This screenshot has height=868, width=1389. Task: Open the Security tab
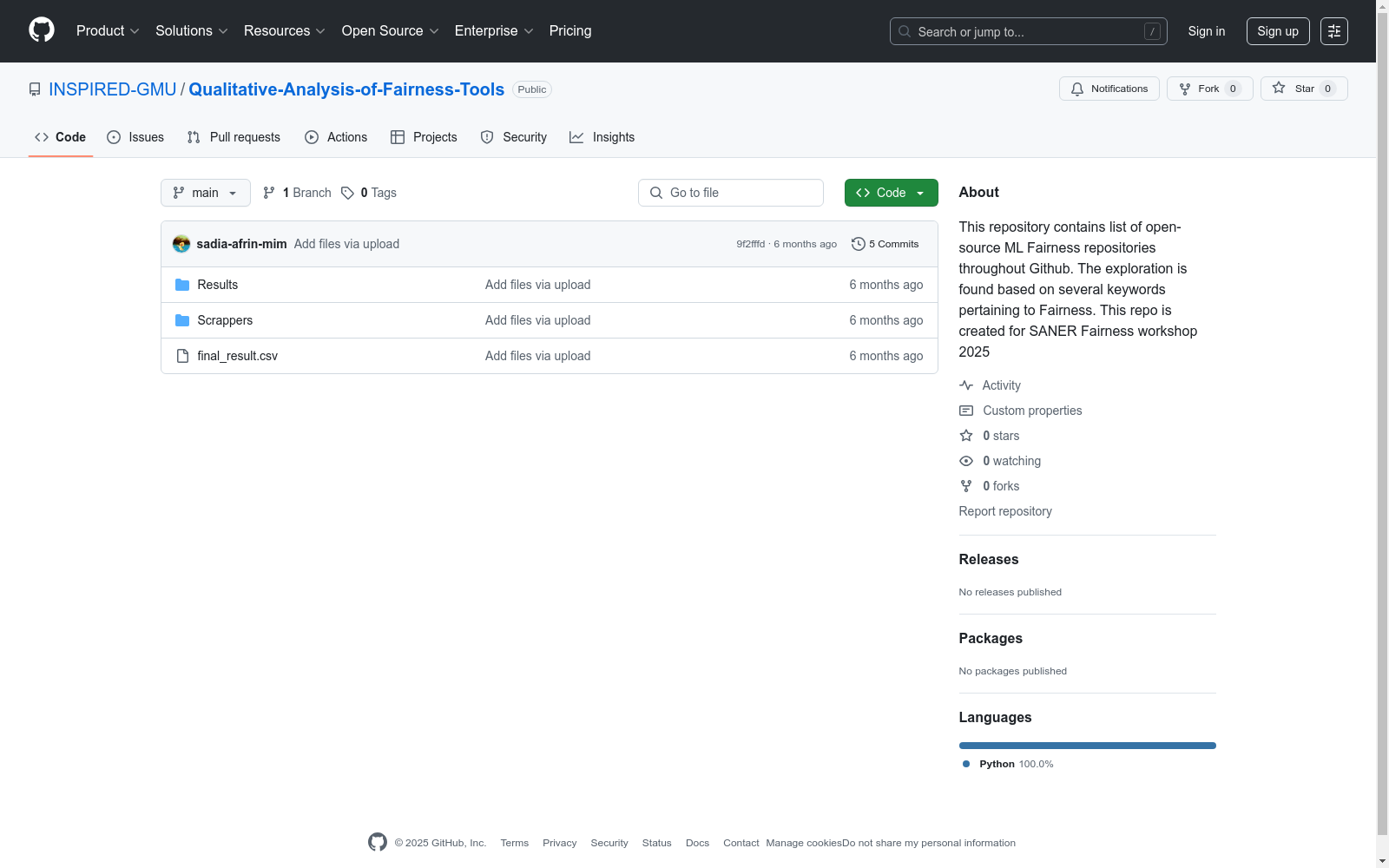514,137
